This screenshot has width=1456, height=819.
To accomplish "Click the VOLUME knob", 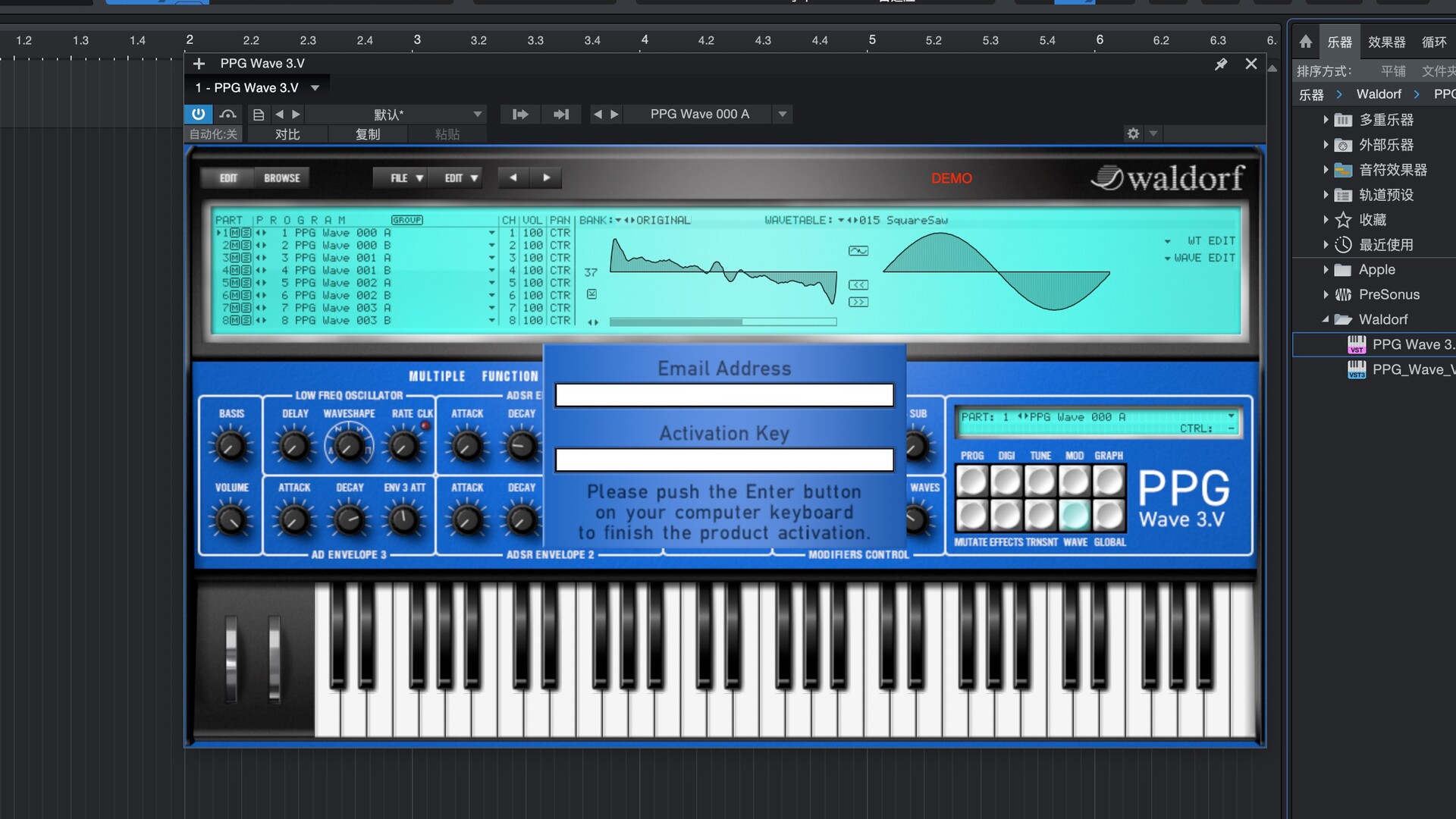I will 231,520.
